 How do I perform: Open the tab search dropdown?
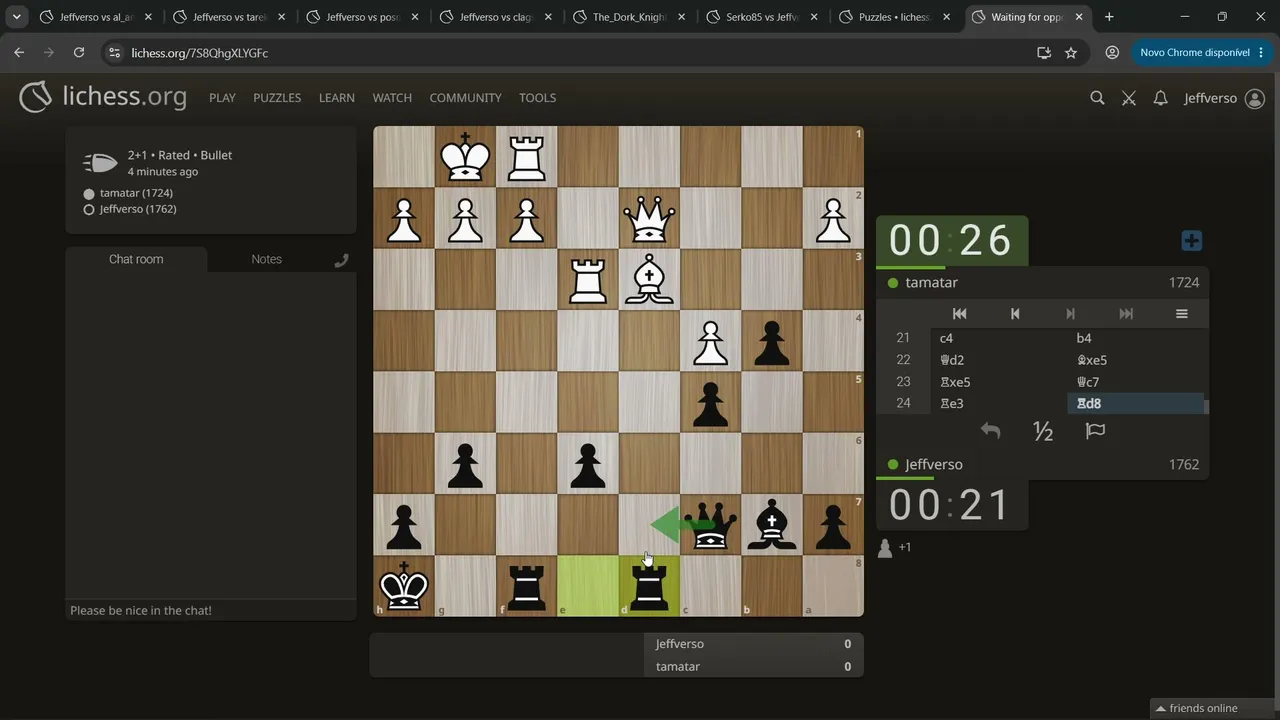[x=17, y=17]
